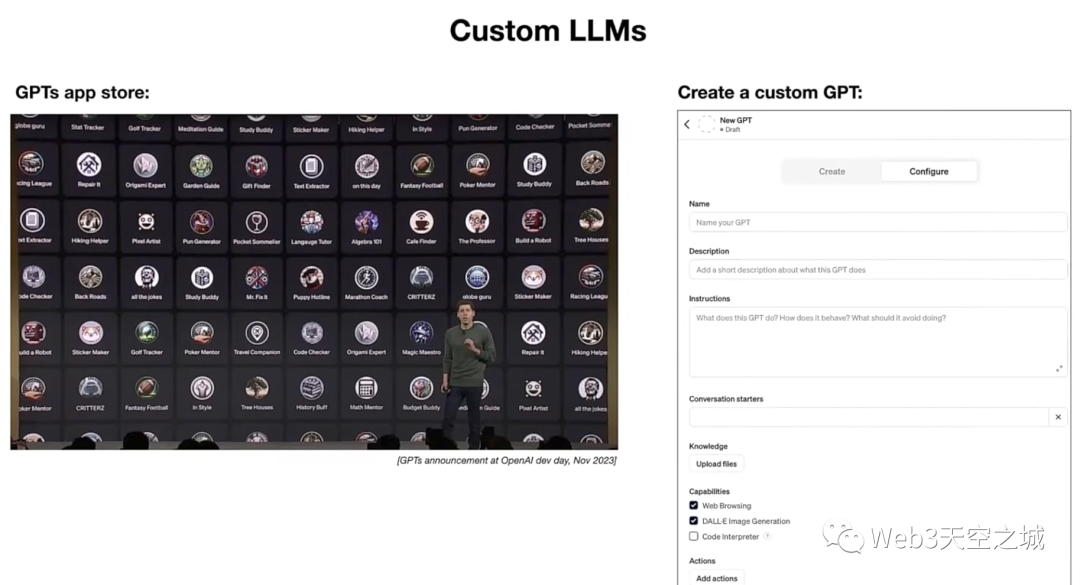Select the Algebra 101 GPT icon
This screenshot has height=585, width=1080.
click(366, 222)
